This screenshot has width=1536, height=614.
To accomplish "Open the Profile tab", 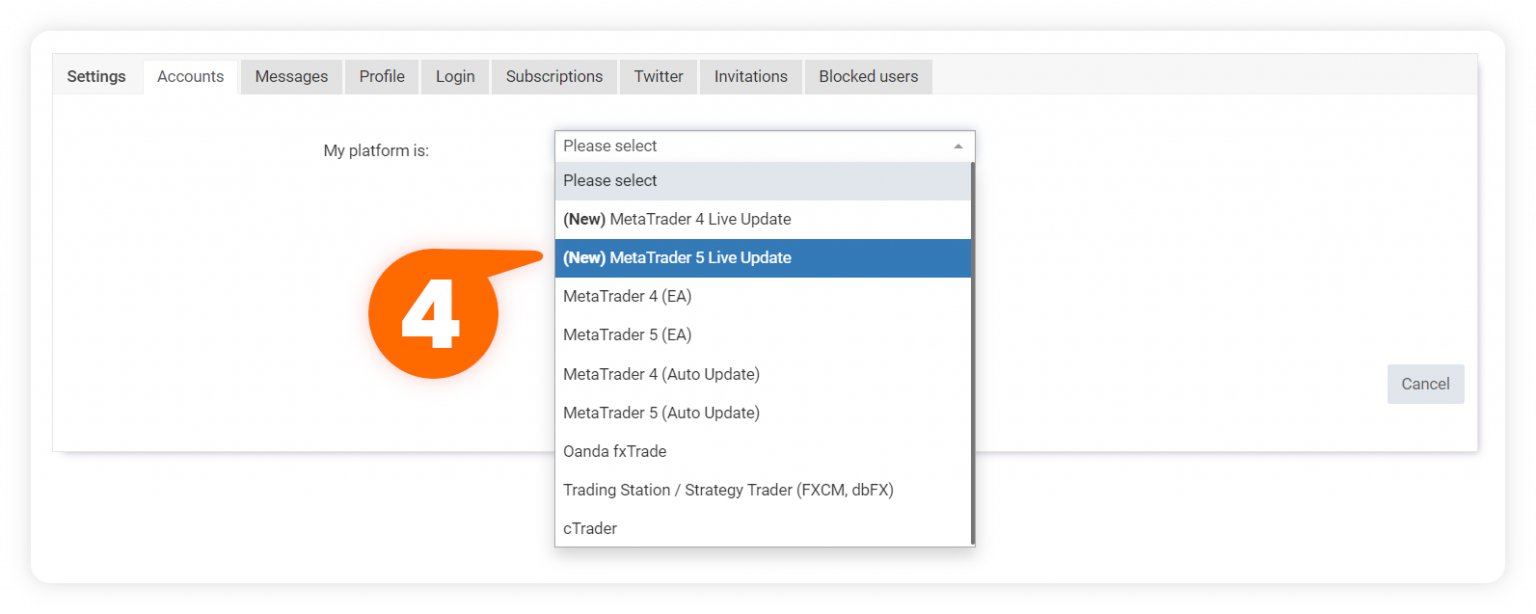I will 381,76.
